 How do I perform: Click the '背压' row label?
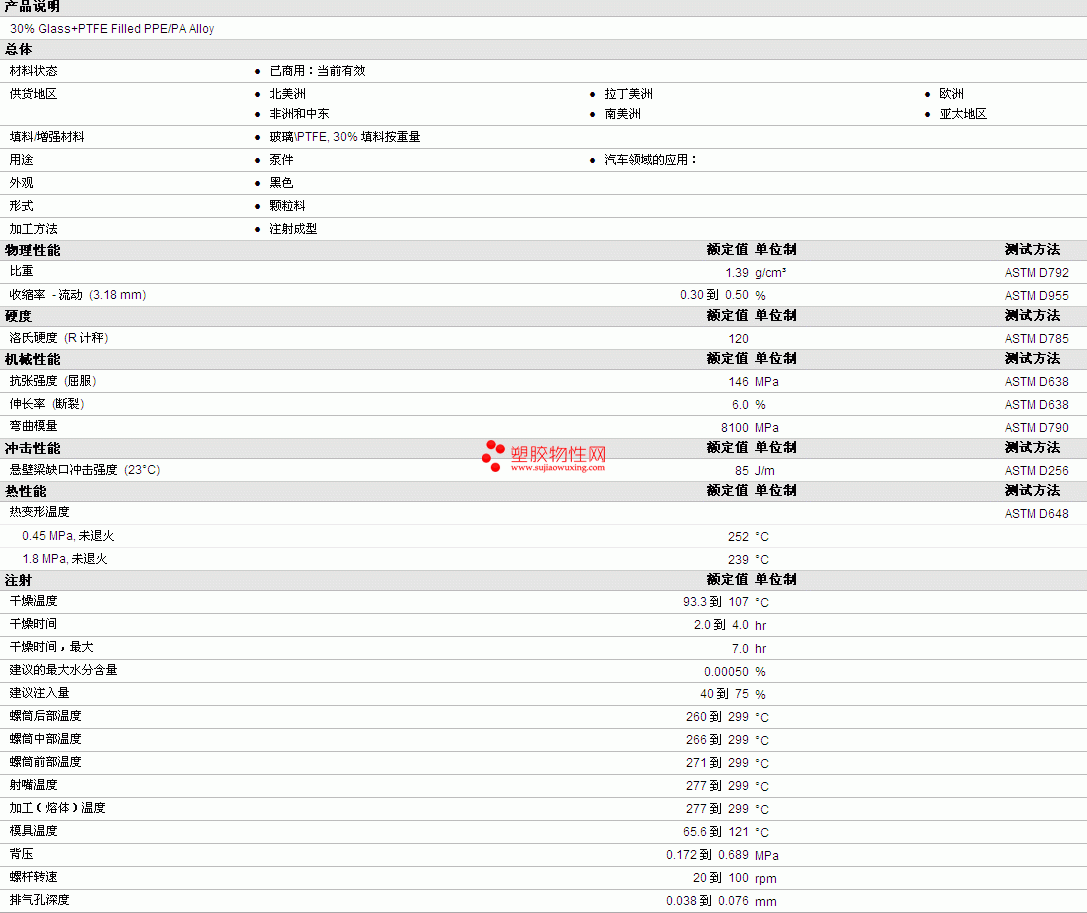[x=21, y=853]
